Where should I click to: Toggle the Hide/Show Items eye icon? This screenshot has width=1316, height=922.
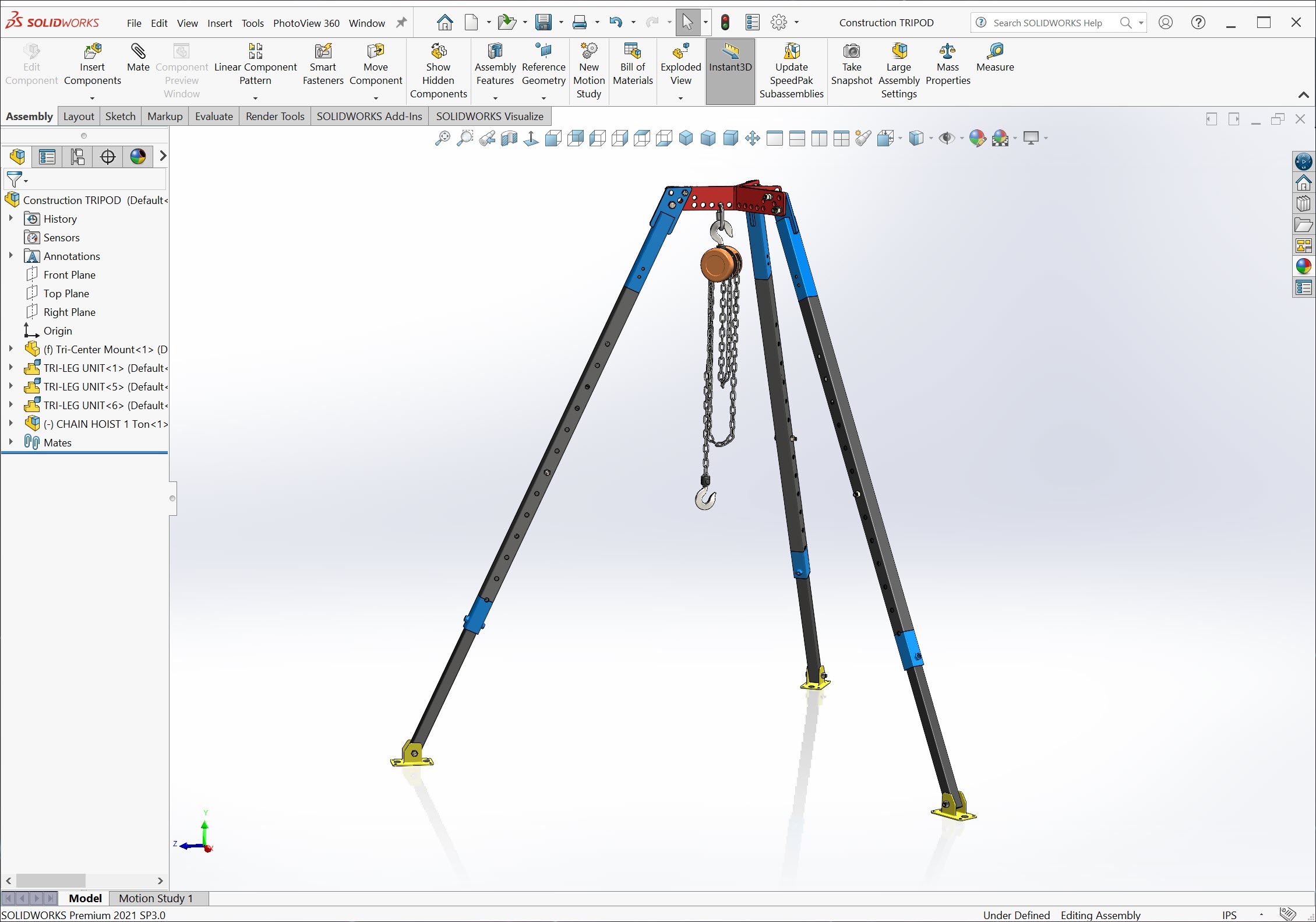click(x=947, y=138)
